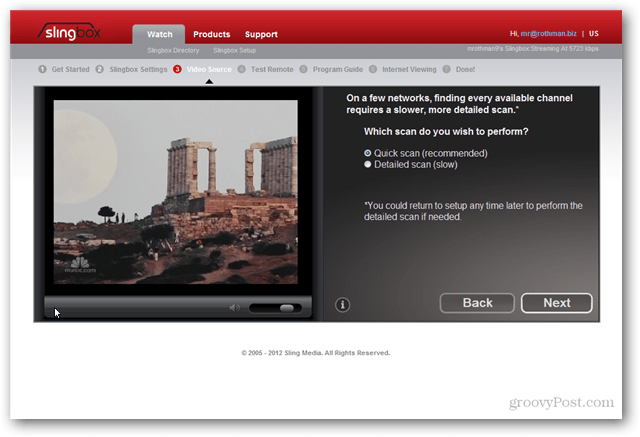Mute audio with the speaker icon

coord(234,307)
